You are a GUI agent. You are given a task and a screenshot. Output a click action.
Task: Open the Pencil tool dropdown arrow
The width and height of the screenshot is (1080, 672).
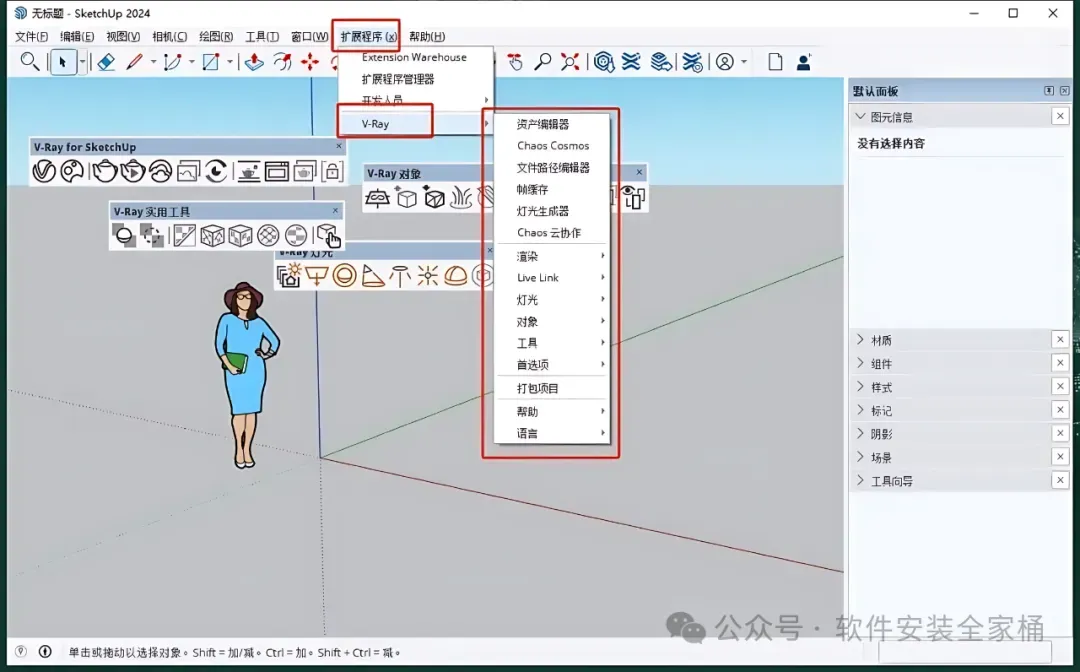point(153,62)
